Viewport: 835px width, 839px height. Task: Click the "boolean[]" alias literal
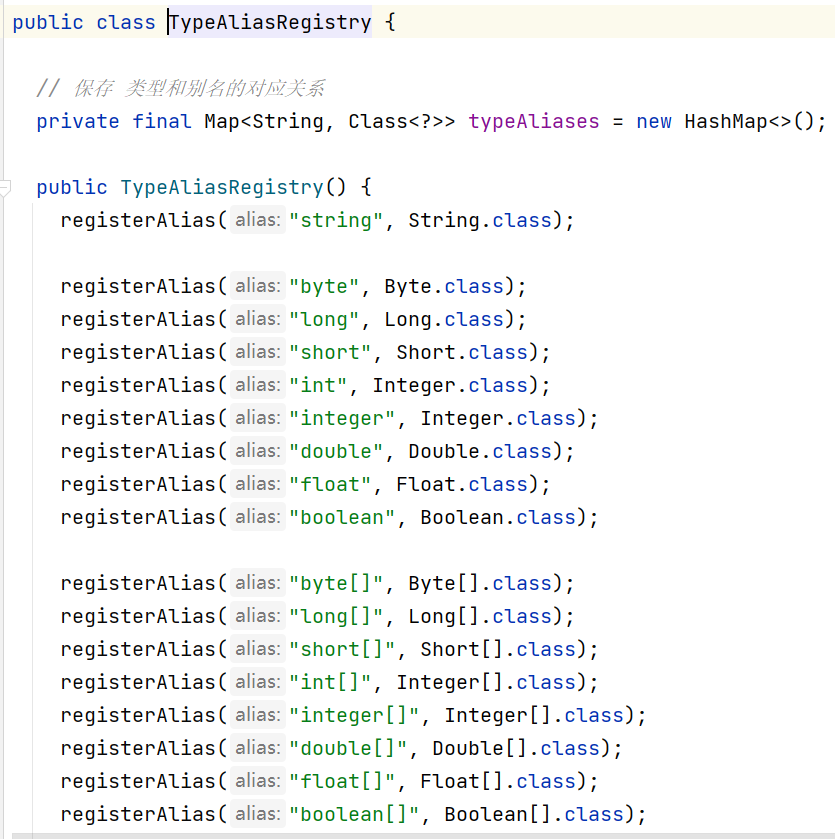click(354, 814)
